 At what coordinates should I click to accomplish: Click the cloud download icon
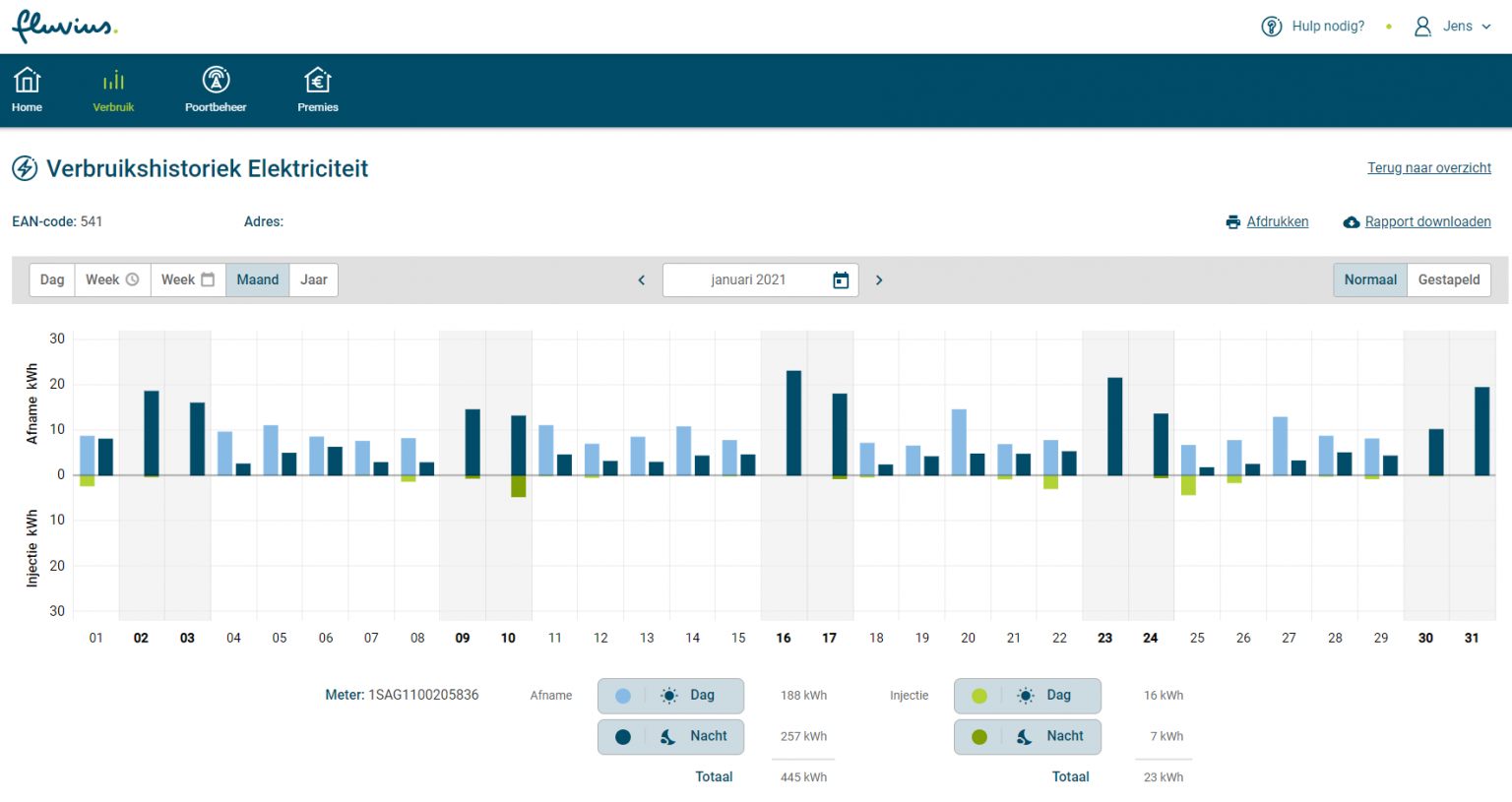pos(1351,221)
